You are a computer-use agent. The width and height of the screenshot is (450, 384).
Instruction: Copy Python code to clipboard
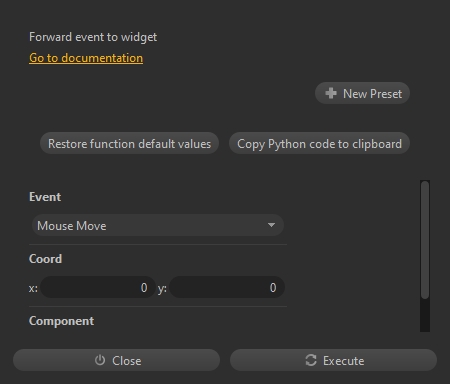(319, 144)
